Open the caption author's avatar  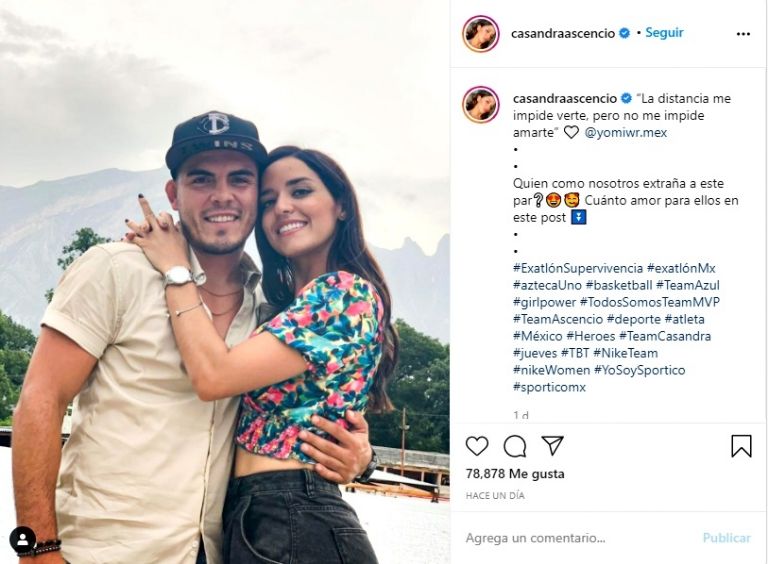[x=480, y=104]
